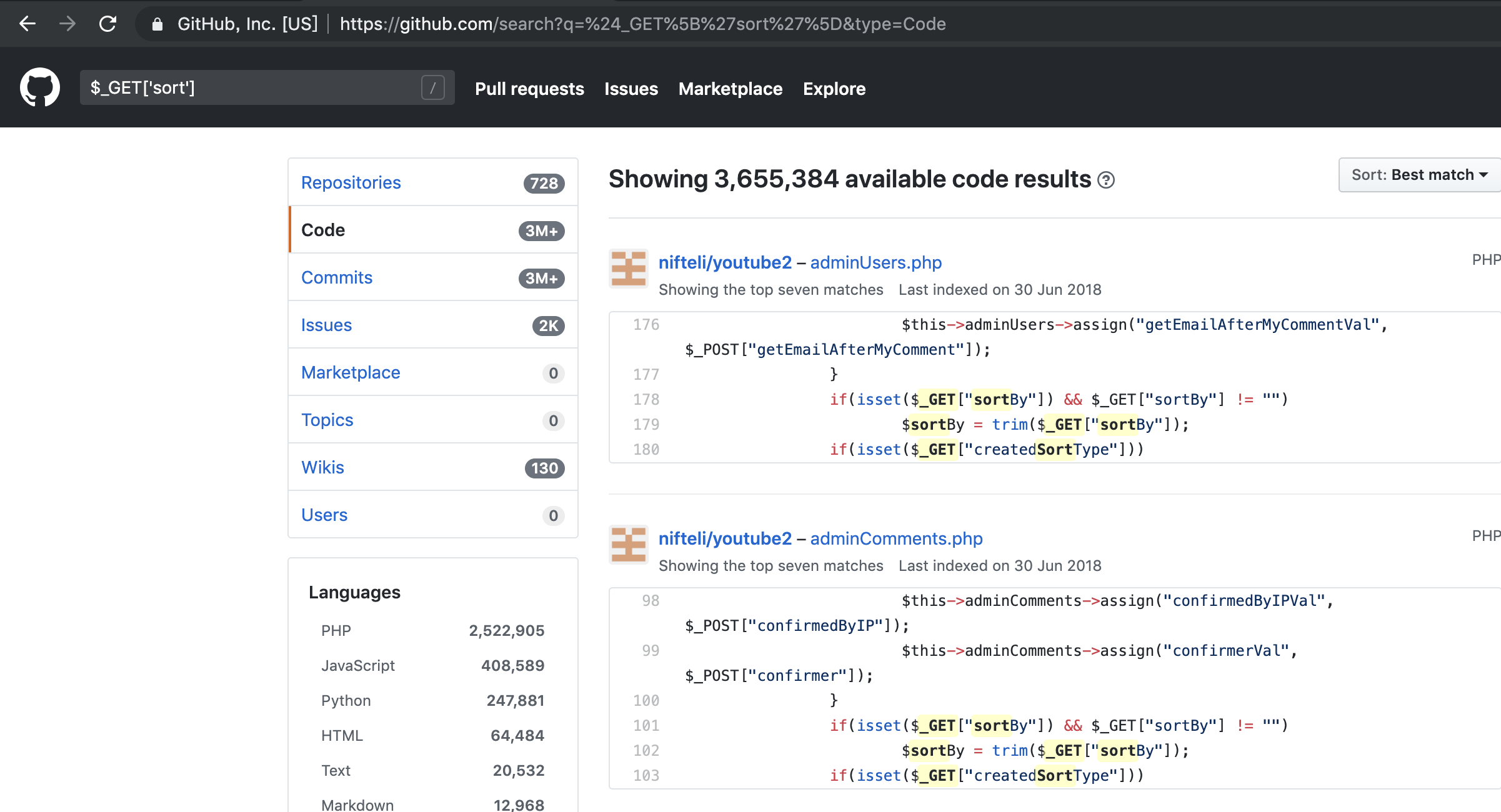Click the avatar next to adminUsers.php result
This screenshot has height=812, width=1501.
(x=629, y=269)
